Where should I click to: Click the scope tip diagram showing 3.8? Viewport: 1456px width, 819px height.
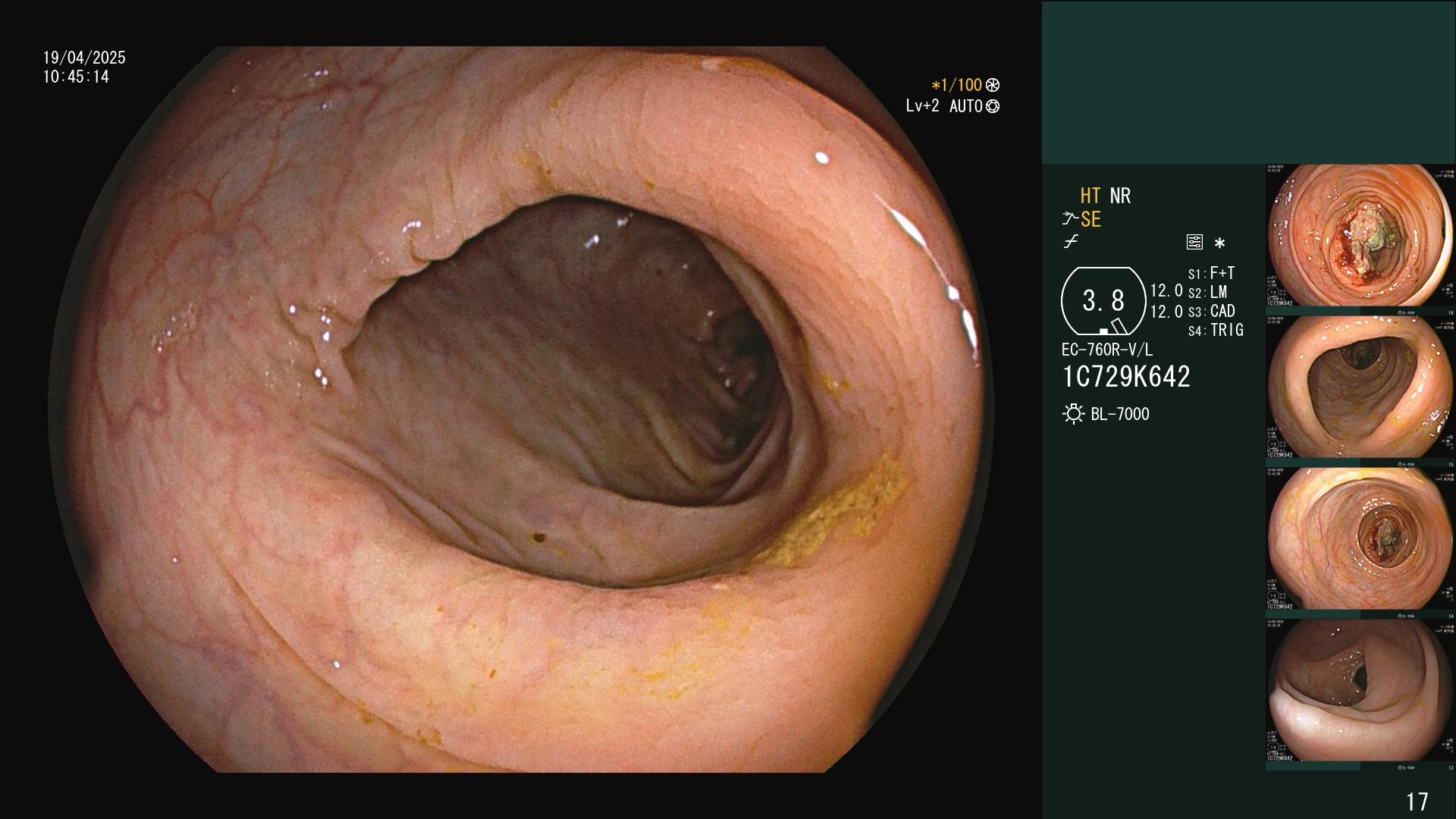pyautogui.click(x=1103, y=301)
